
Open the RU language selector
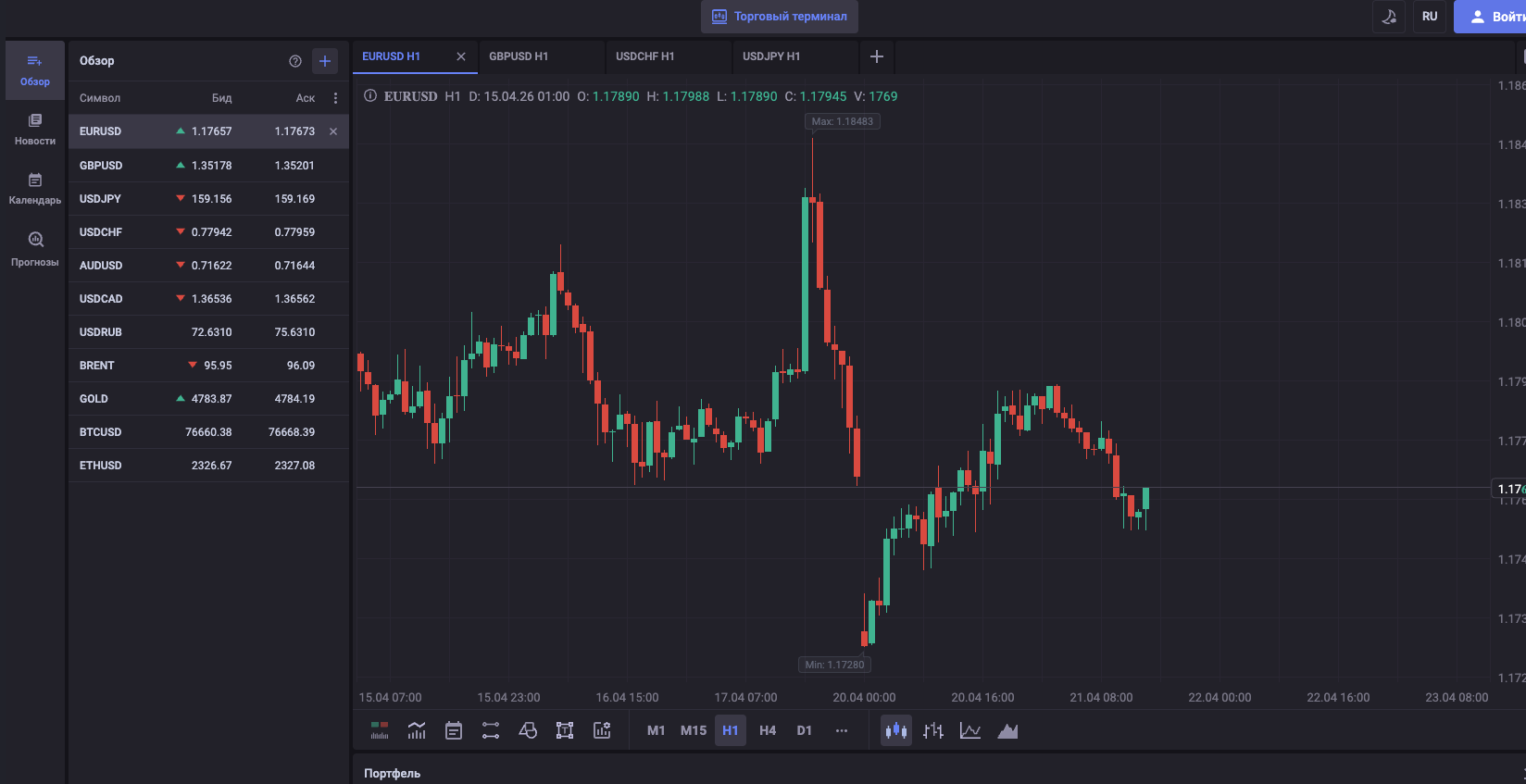[x=1430, y=17]
